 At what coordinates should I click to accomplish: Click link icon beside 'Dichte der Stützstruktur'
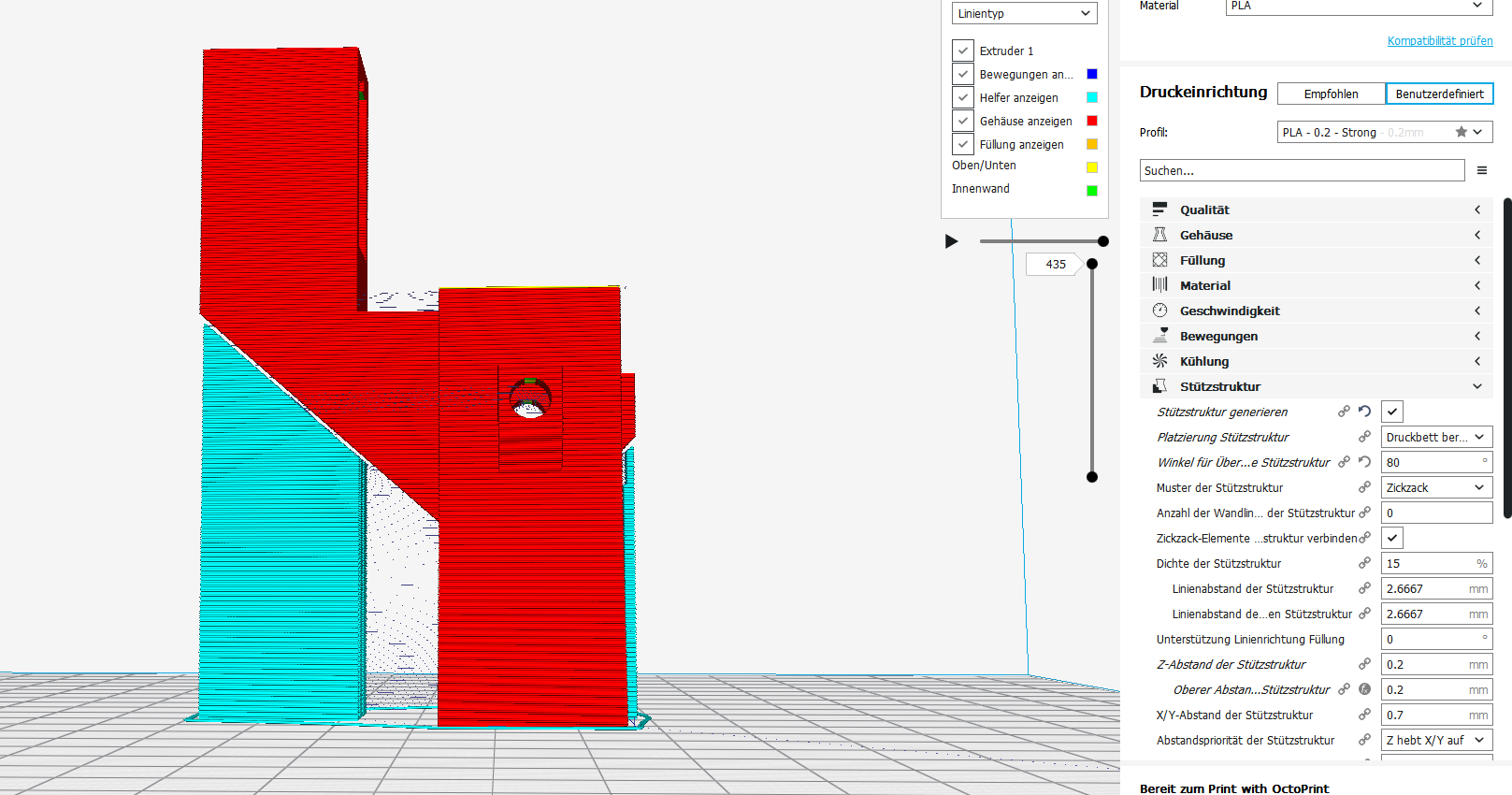[x=1365, y=563]
